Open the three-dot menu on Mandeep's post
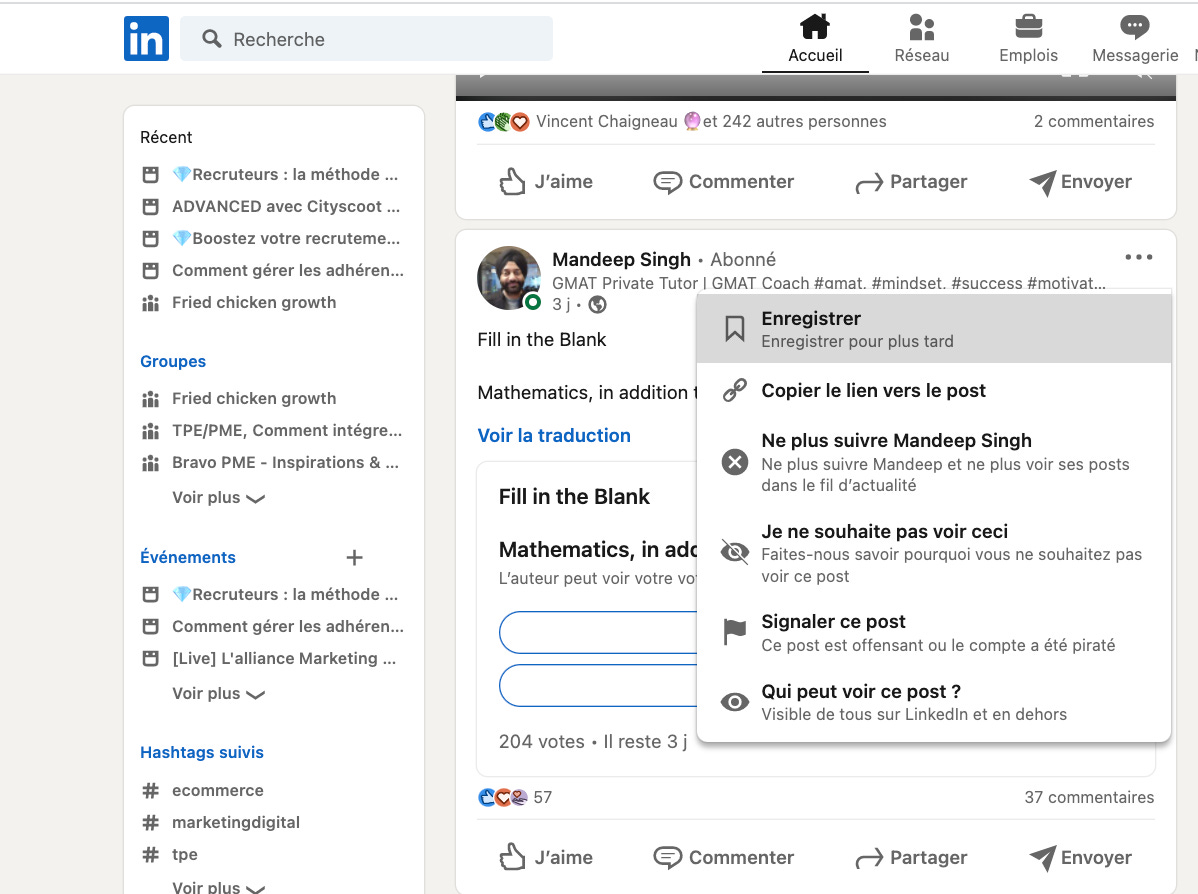 point(1138,258)
